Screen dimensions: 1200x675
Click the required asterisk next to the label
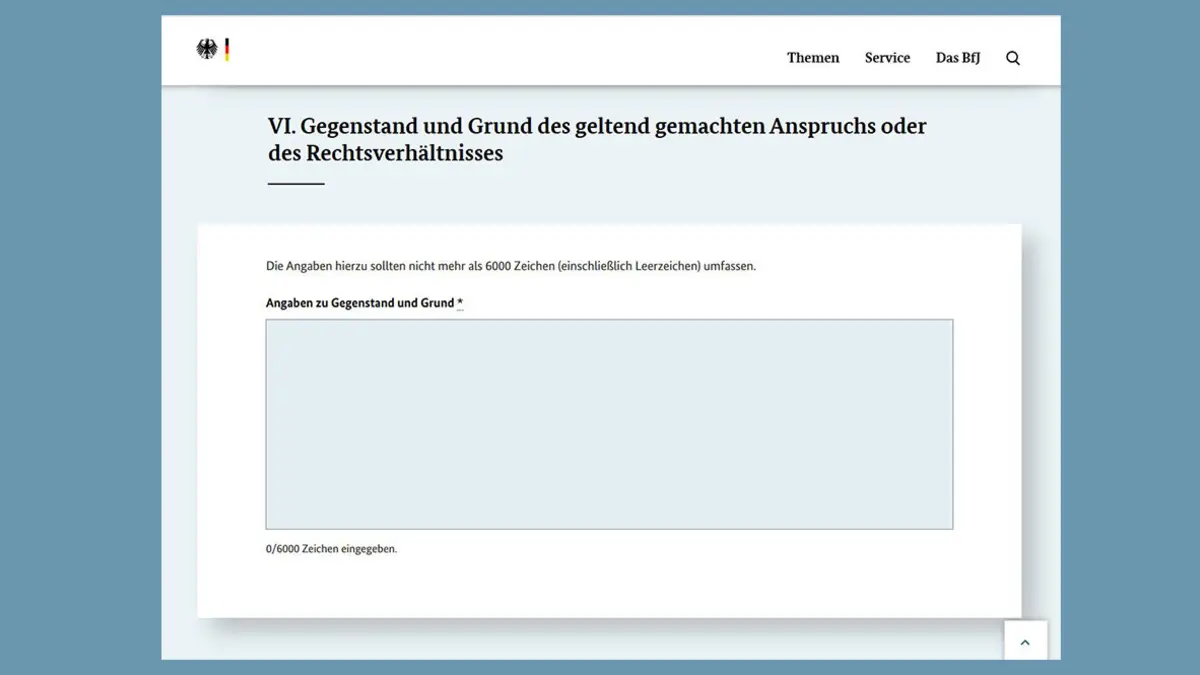coord(460,303)
